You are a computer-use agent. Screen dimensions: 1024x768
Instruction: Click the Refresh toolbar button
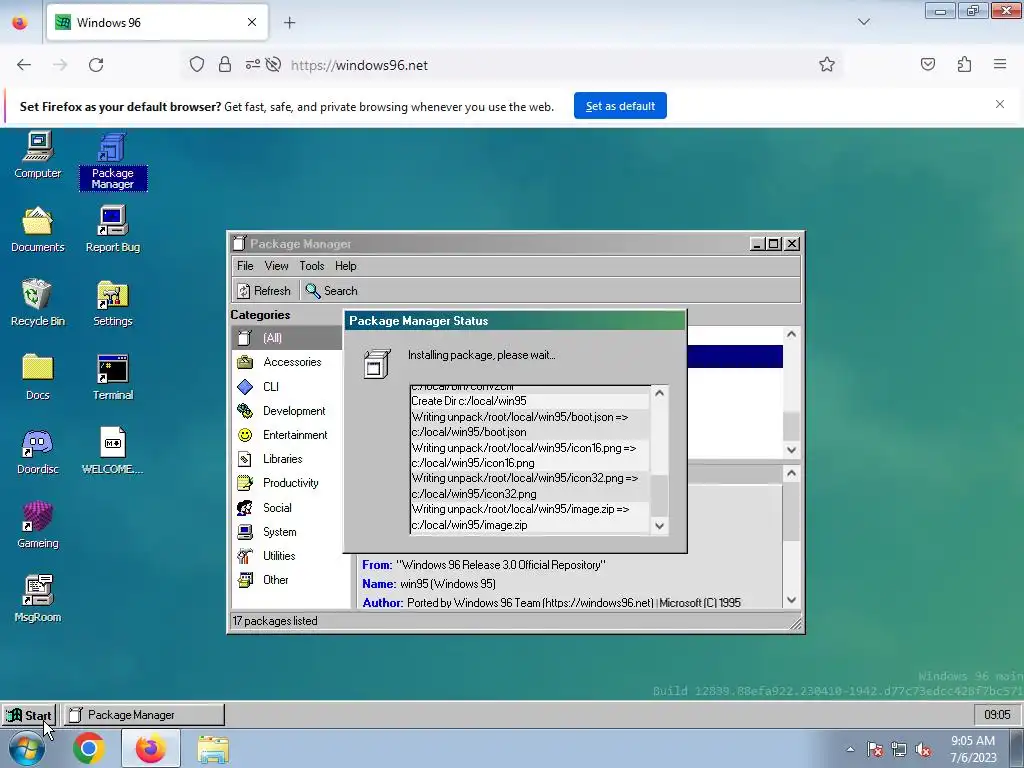[x=264, y=291]
